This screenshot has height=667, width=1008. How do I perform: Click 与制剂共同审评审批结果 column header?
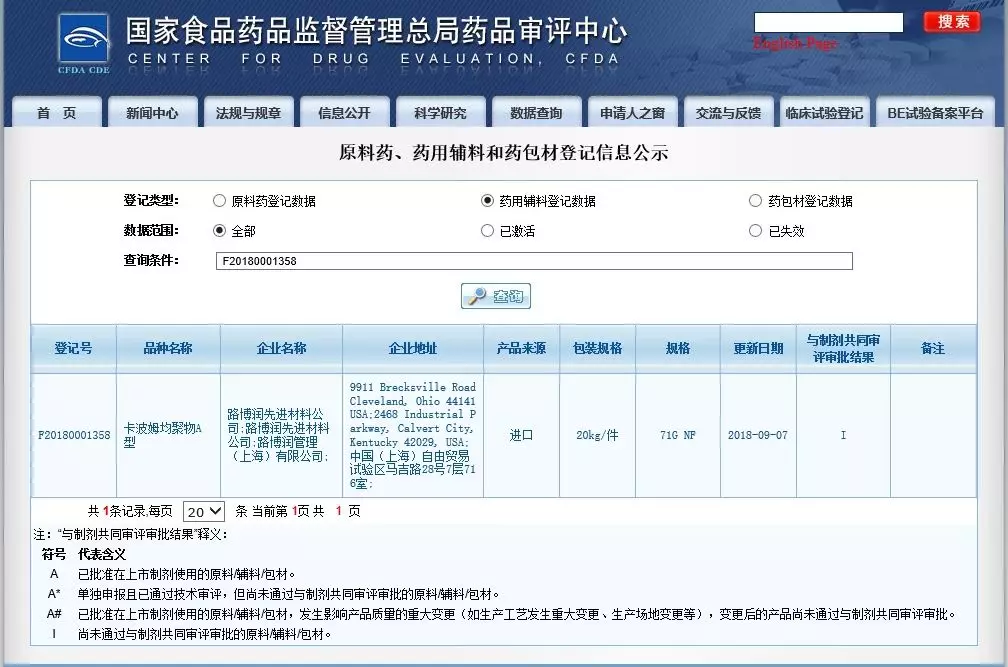pyautogui.click(x=843, y=348)
